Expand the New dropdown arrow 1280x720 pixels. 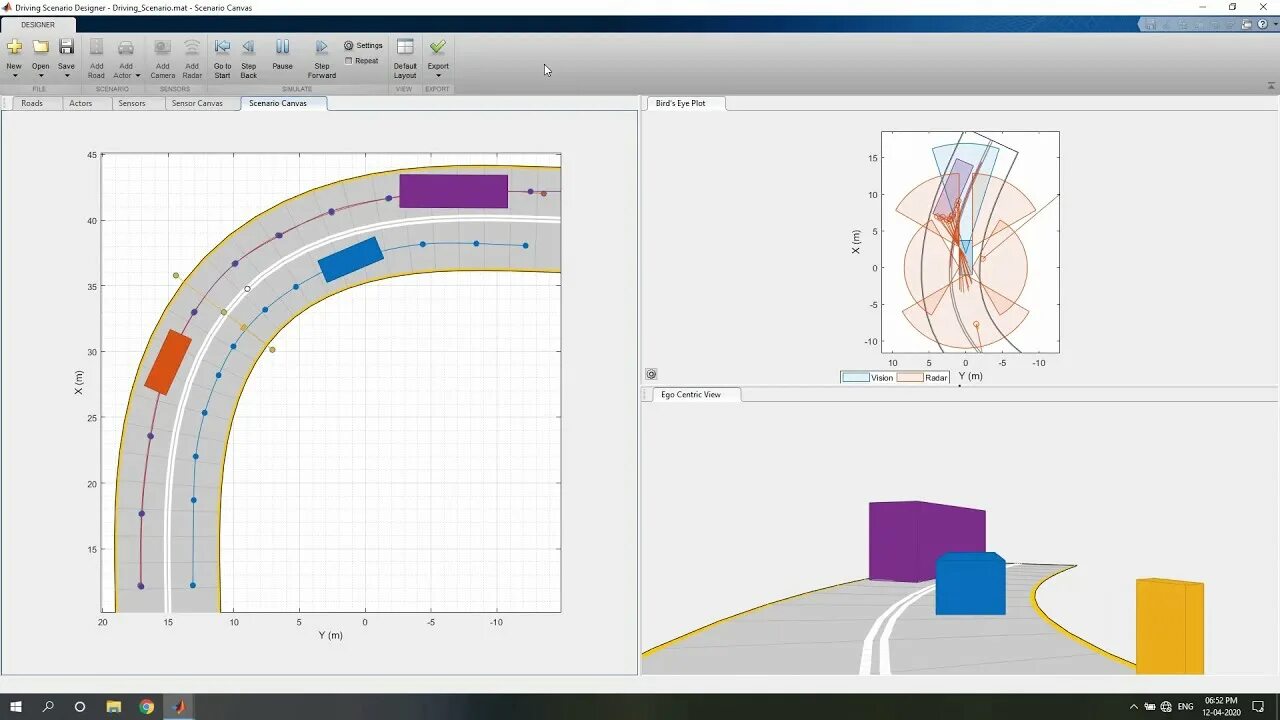pos(14,76)
